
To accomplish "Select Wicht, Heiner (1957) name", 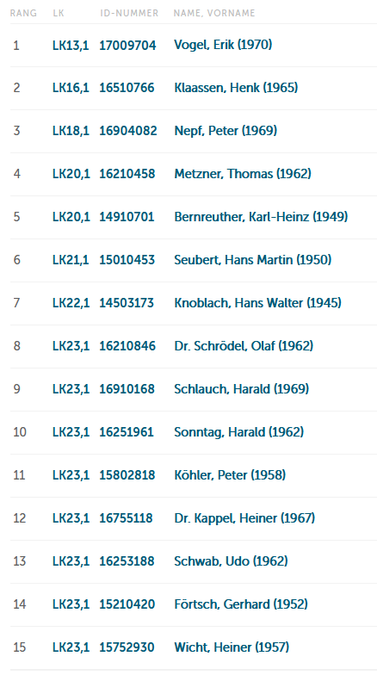I will (x=232, y=647).
